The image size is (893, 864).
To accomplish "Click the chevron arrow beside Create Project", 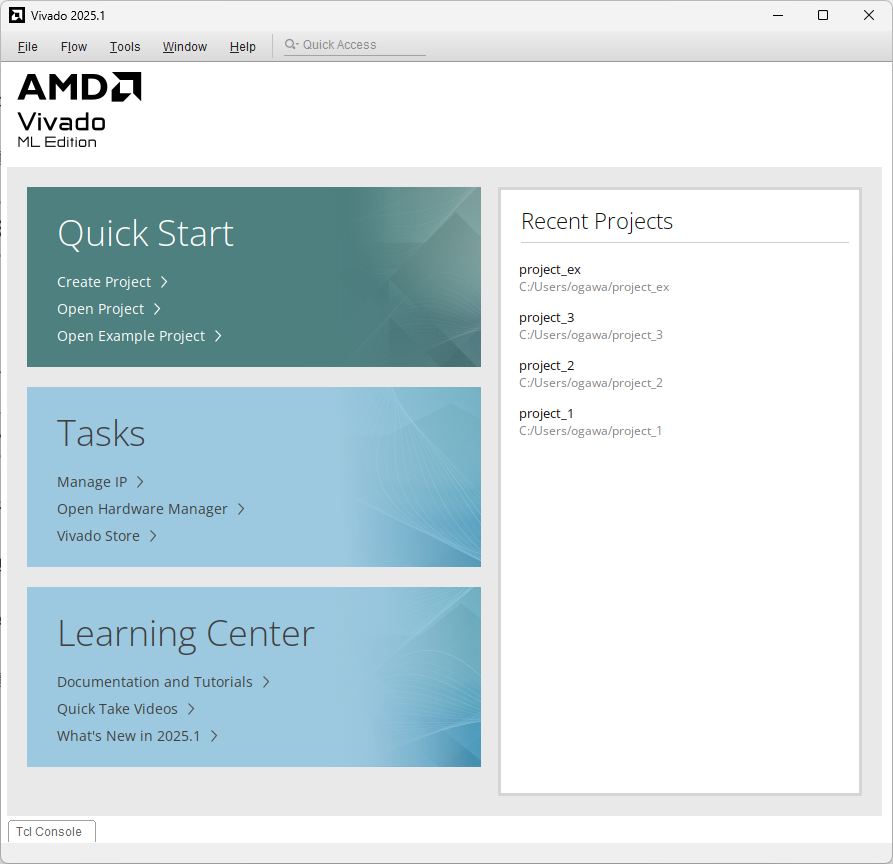I will [164, 282].
